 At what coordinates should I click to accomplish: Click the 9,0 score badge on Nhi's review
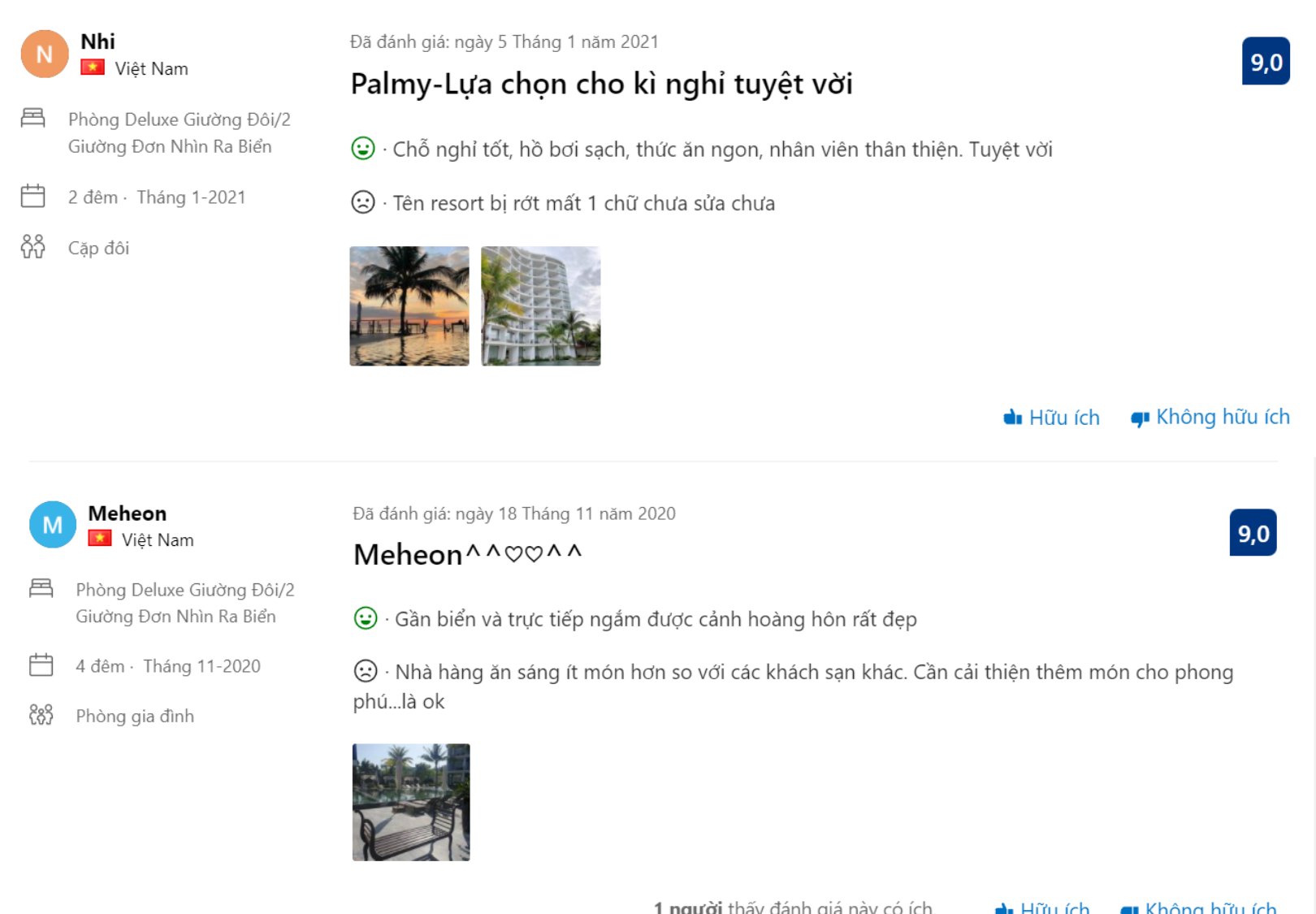click(1266, 62)
